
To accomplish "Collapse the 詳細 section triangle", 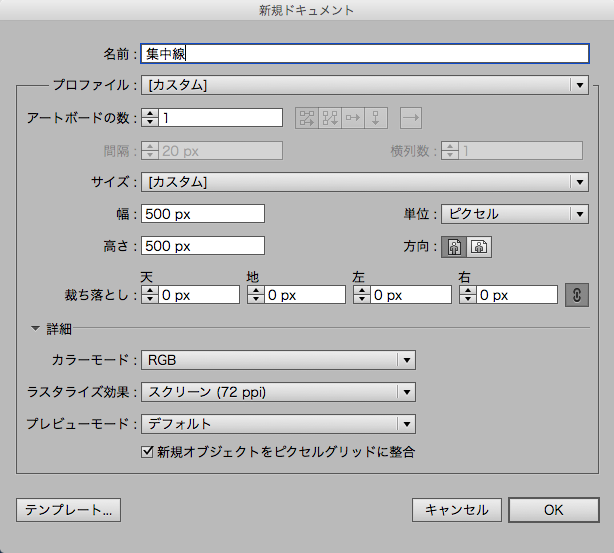I will tap(35, 328).
